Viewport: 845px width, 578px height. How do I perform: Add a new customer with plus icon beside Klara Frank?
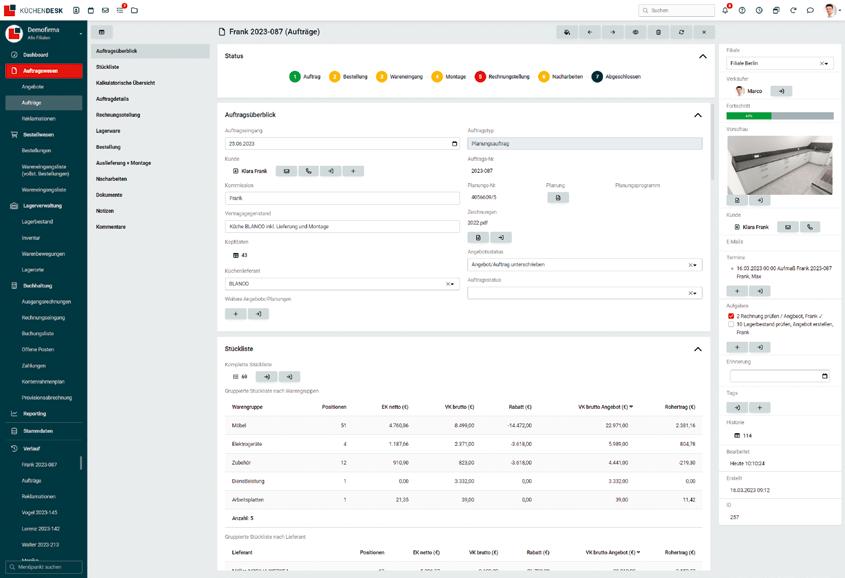tap(353, 171)
